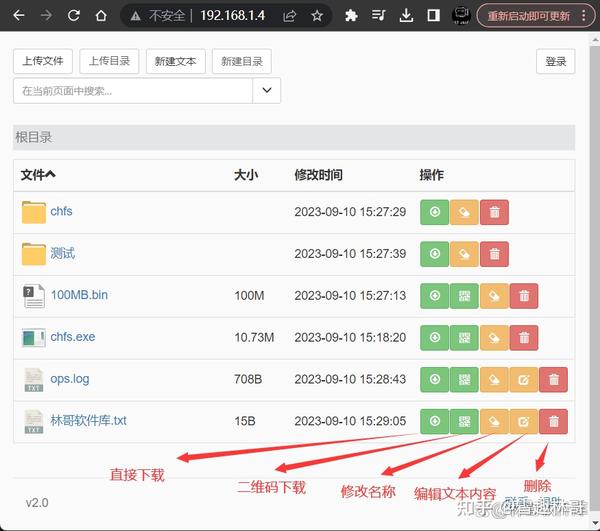The width and height of the screenshot is (600, 531).
Task: Click the 大小 column header
Action: [246, 175]
